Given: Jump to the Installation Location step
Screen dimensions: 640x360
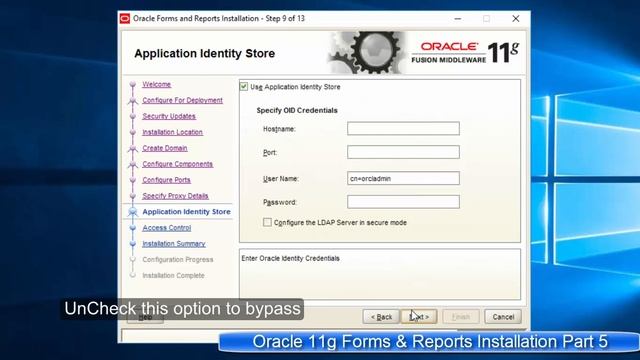Looking at the screenshot, I should pyautogui.click(x=173, y=132).
